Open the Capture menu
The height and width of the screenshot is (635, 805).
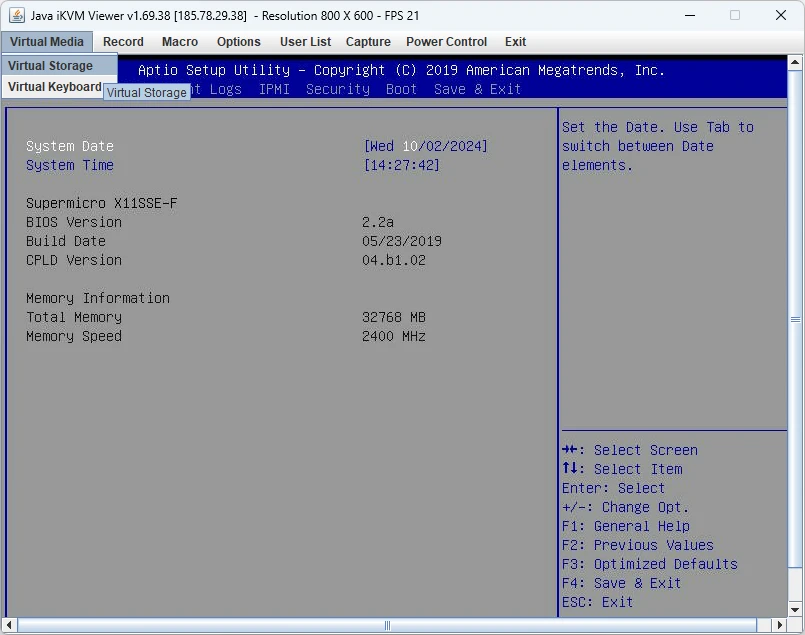pyautogui.click(x=368, y=42)
